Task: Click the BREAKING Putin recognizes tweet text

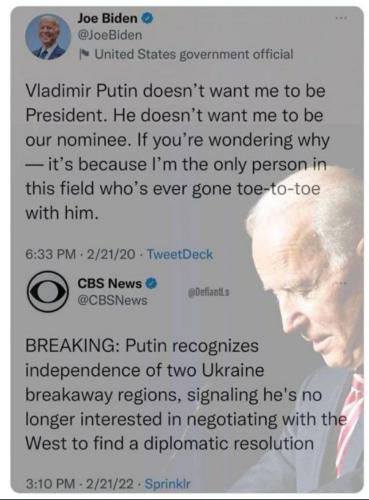Action: (x=186, y=395)
